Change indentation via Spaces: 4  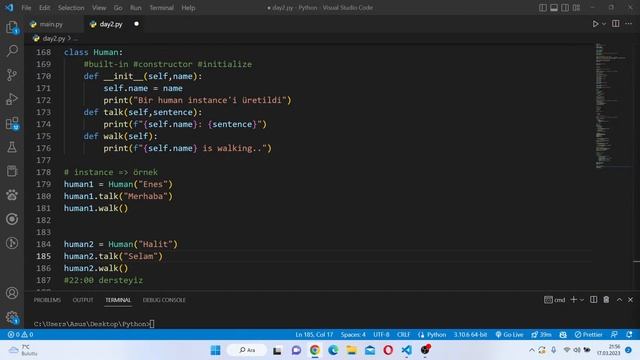pyautogui.click(x=353, y=335)
